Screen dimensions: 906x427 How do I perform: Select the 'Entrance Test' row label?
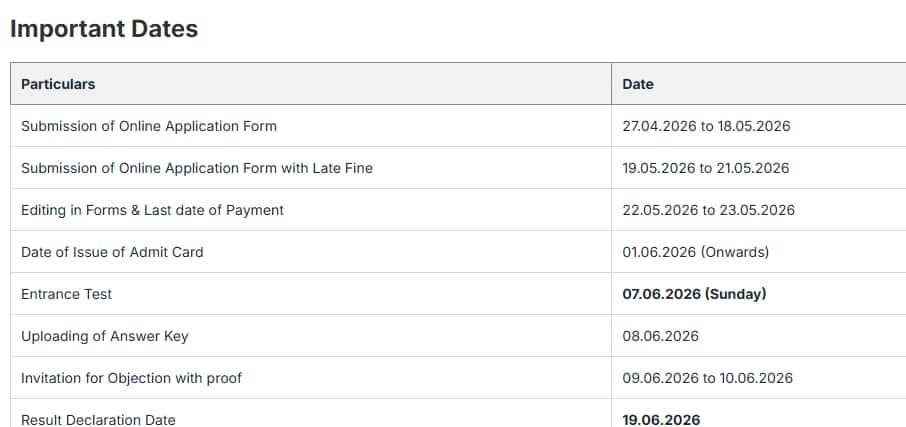tap(66, 294)
